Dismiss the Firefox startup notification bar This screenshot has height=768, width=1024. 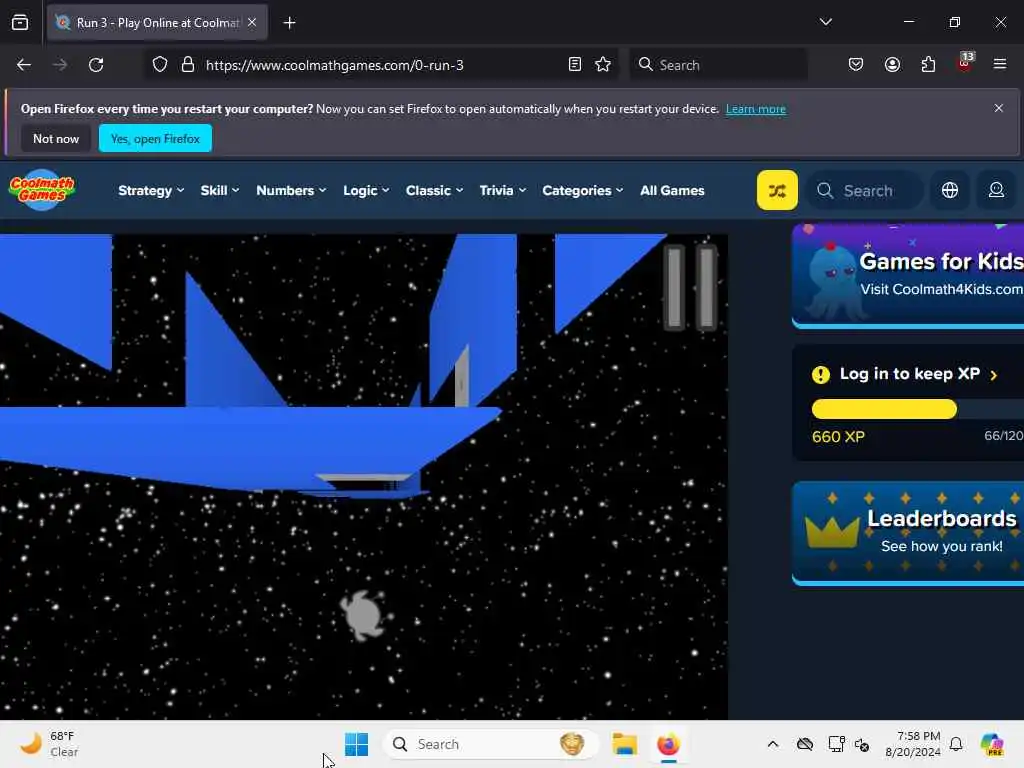pyautogui.click(x=999, y=108)
